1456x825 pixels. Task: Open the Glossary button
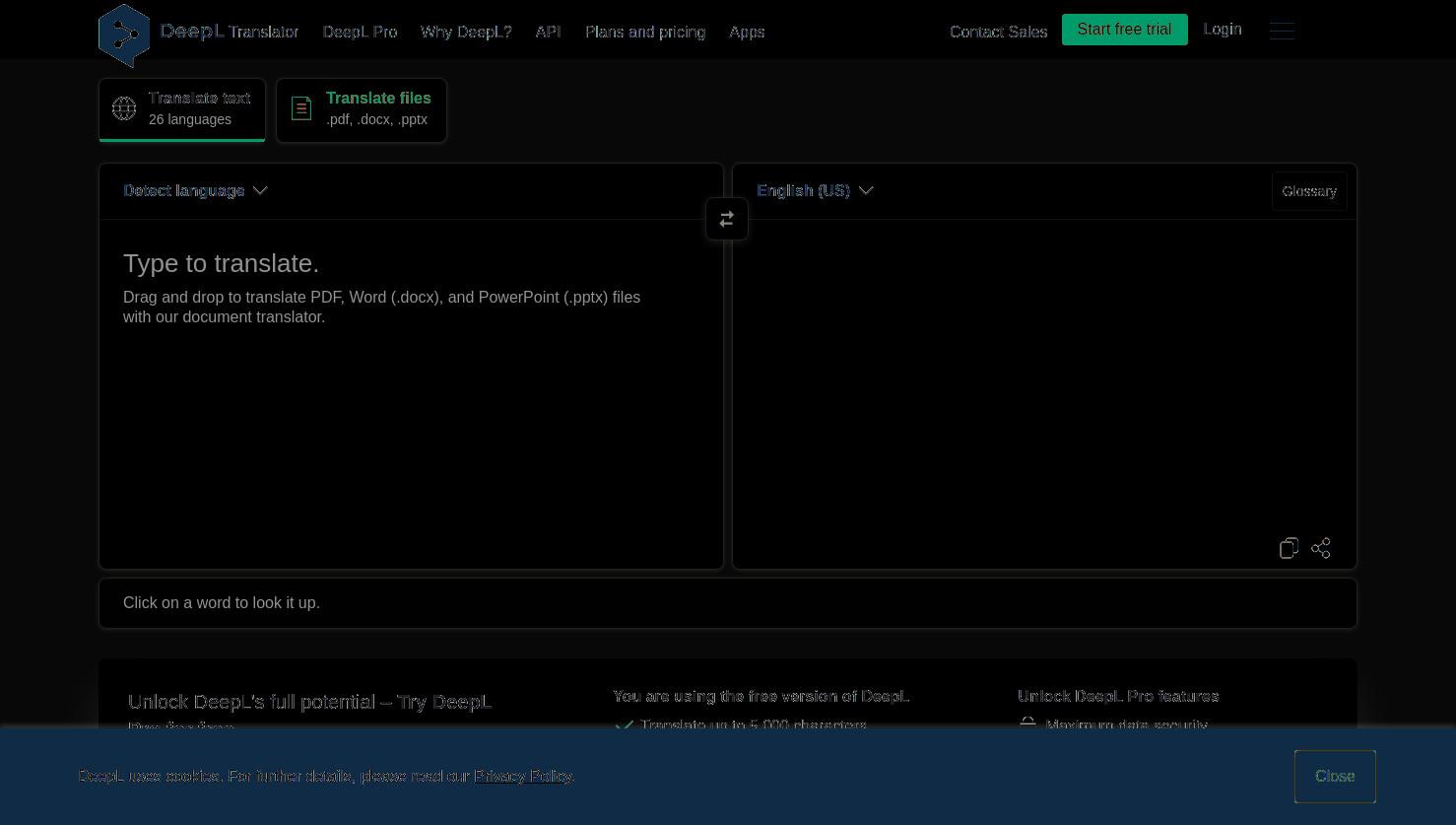coord(1309,191)
